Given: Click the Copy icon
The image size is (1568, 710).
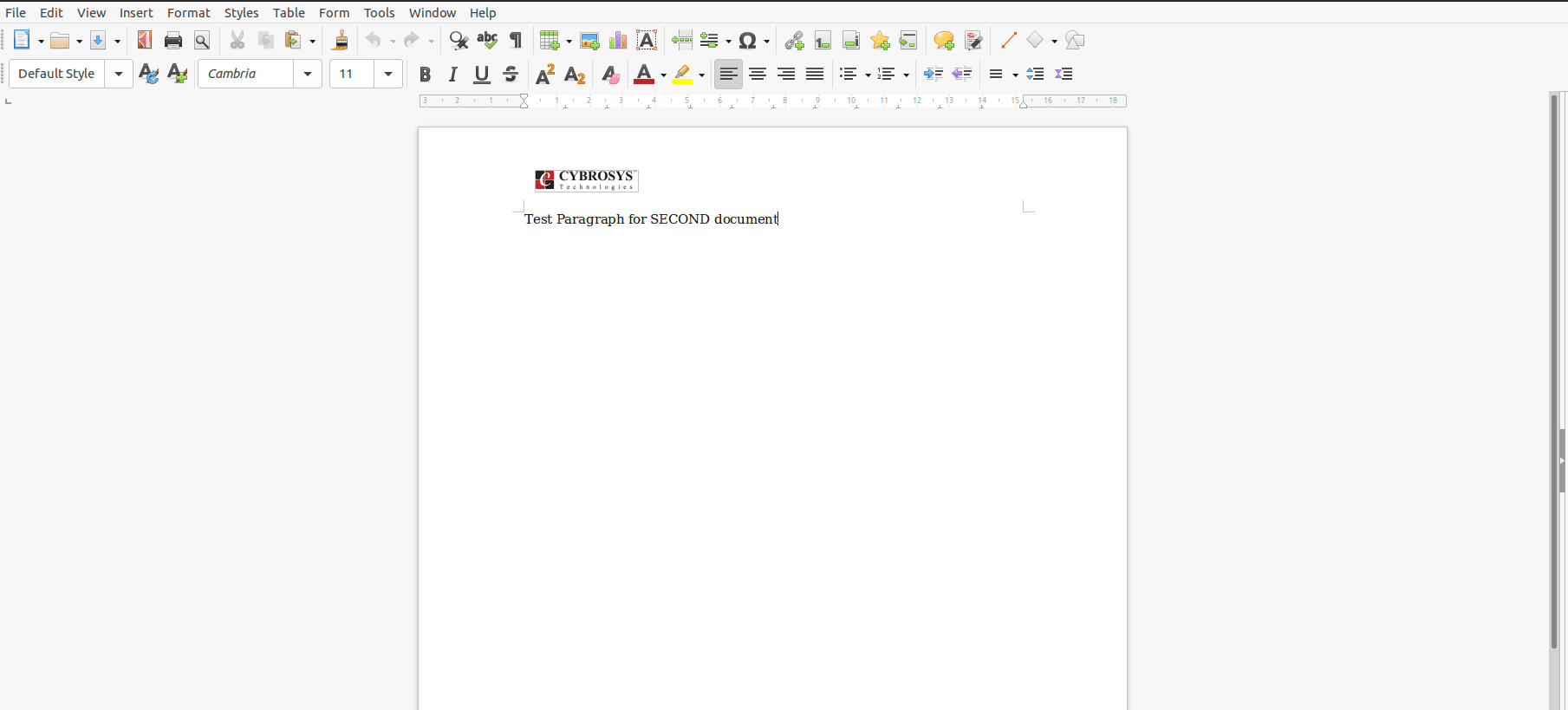Looking at the screenshot, I should (266, 40).
